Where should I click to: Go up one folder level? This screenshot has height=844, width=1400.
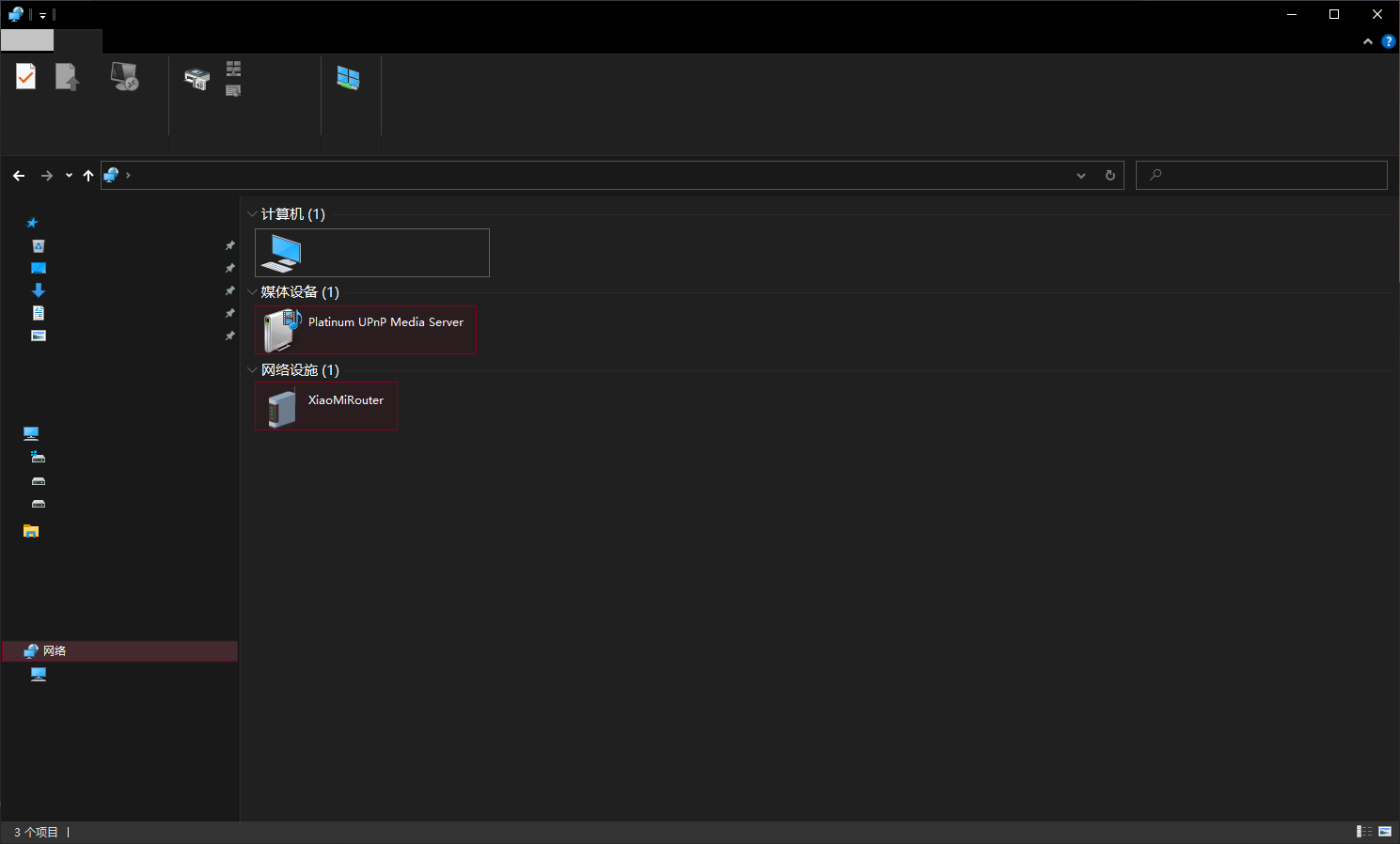[88, 176]
